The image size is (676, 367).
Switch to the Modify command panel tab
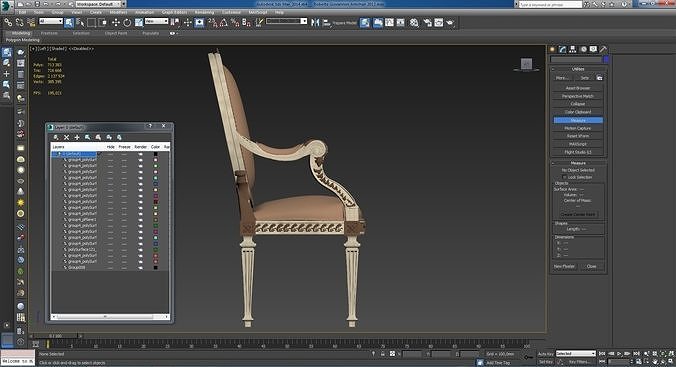pos(563,49)
